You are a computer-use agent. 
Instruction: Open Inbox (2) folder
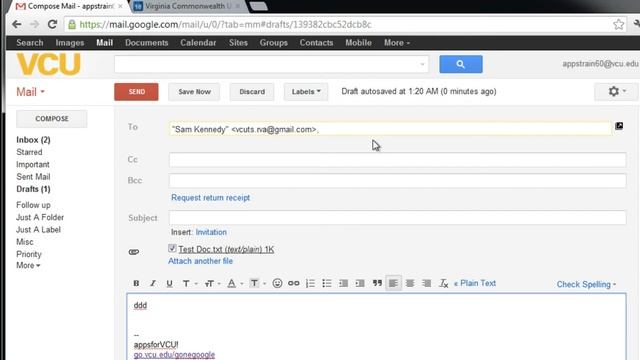click(33, 140)
